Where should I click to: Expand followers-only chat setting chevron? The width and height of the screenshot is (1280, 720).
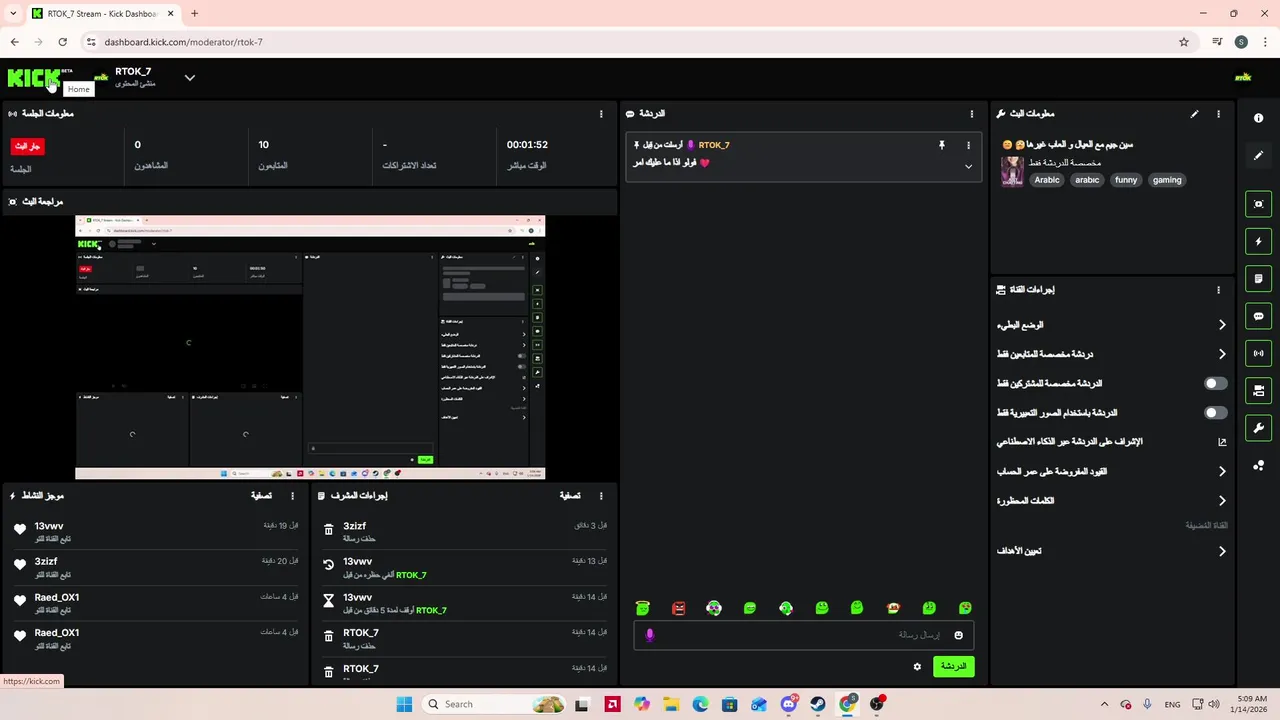tap(1222, 354)
